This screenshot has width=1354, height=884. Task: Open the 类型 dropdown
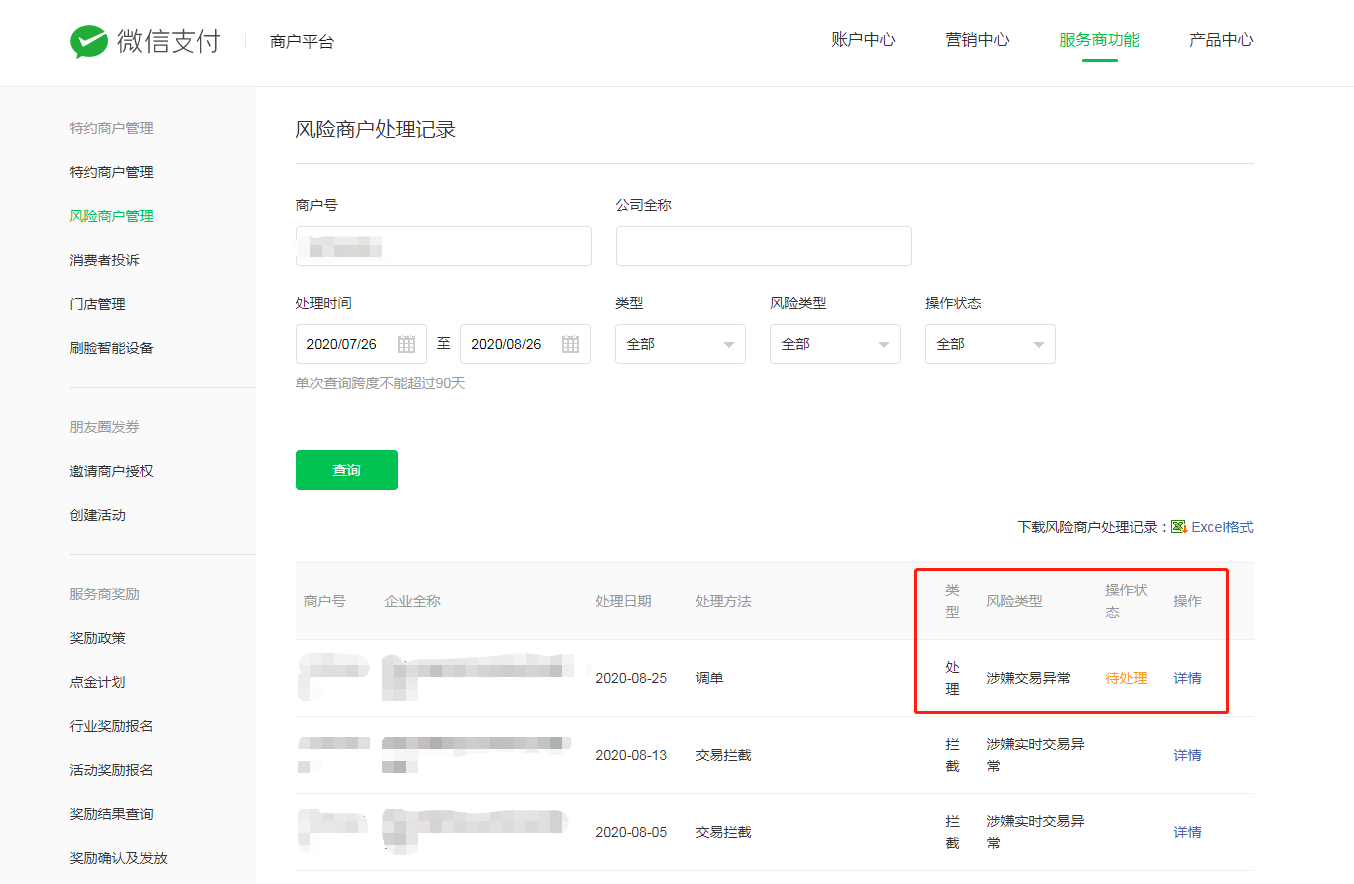tap(680, 344)
